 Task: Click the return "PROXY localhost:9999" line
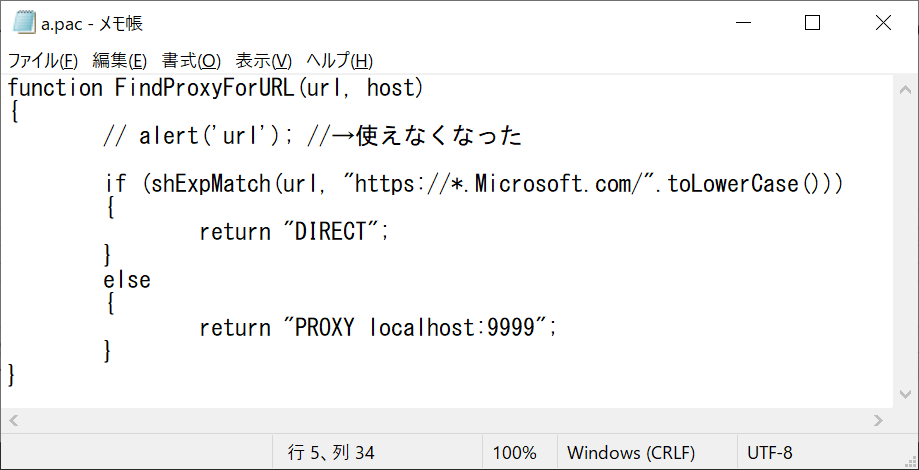pyautogui.click(x=377, y=328)
